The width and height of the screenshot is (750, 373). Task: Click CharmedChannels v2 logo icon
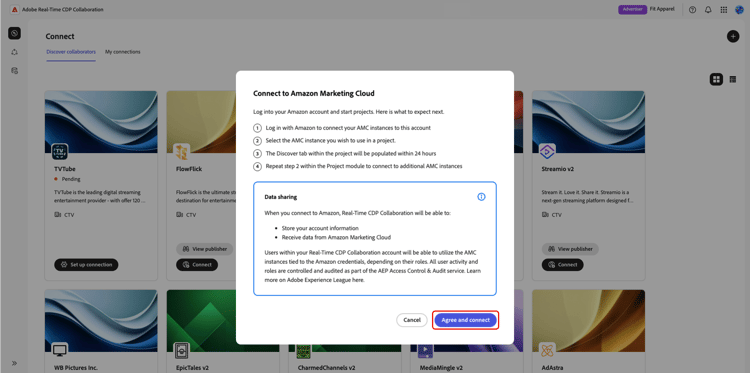[304, 351]
